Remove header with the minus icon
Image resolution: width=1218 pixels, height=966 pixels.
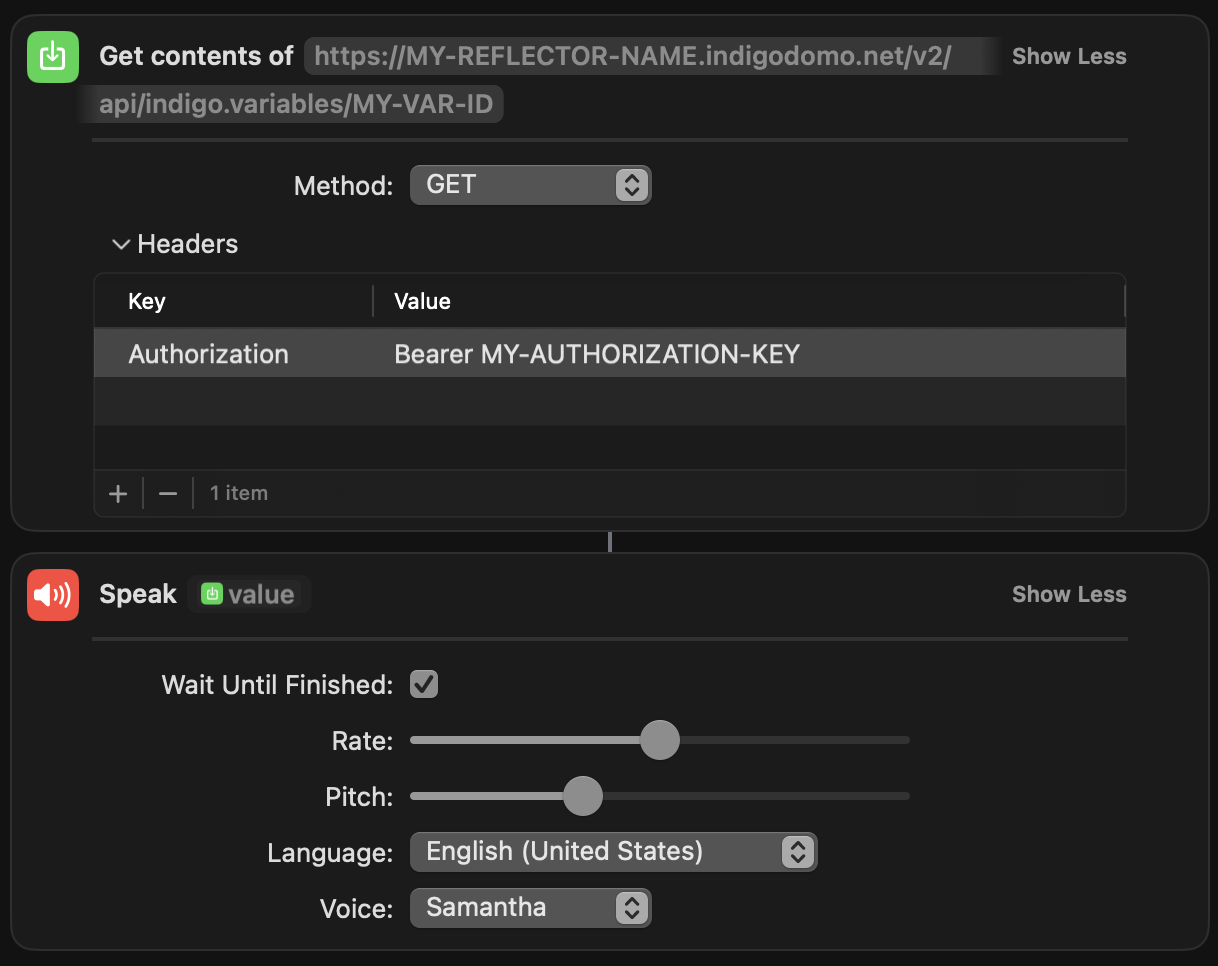[x=168, y=493]
